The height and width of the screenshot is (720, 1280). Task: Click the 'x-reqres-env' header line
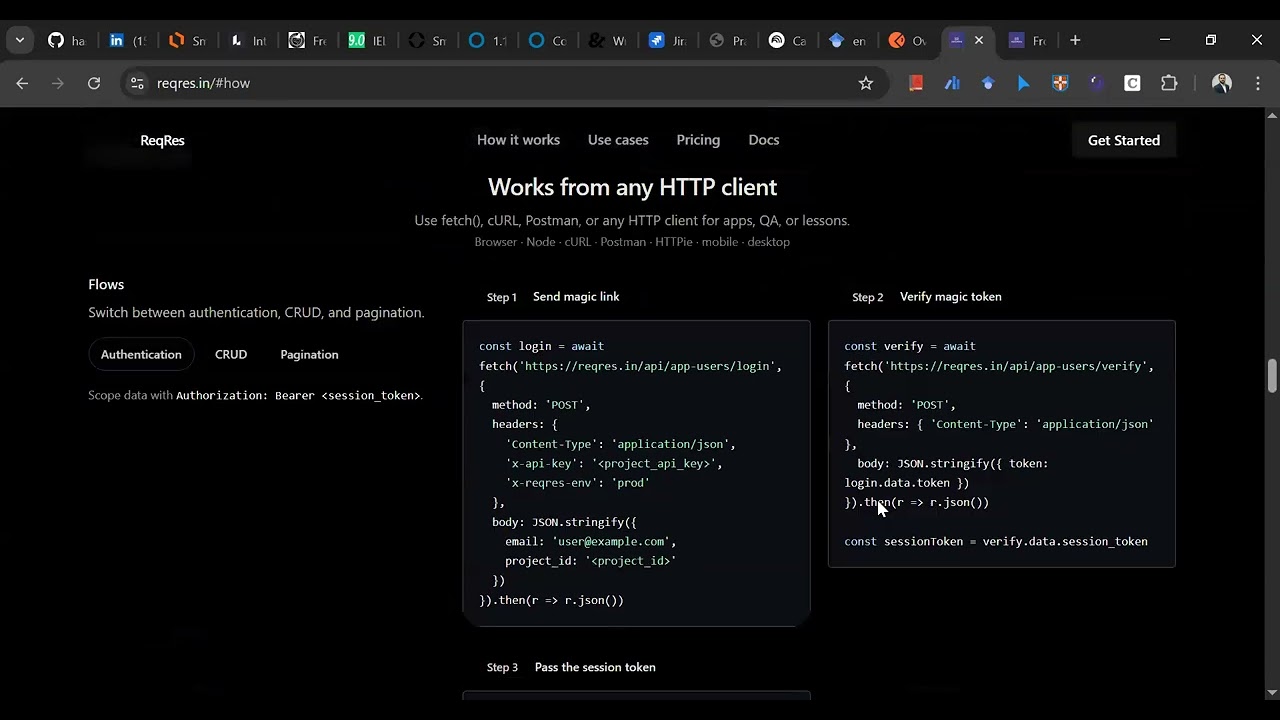click(578, 482)
